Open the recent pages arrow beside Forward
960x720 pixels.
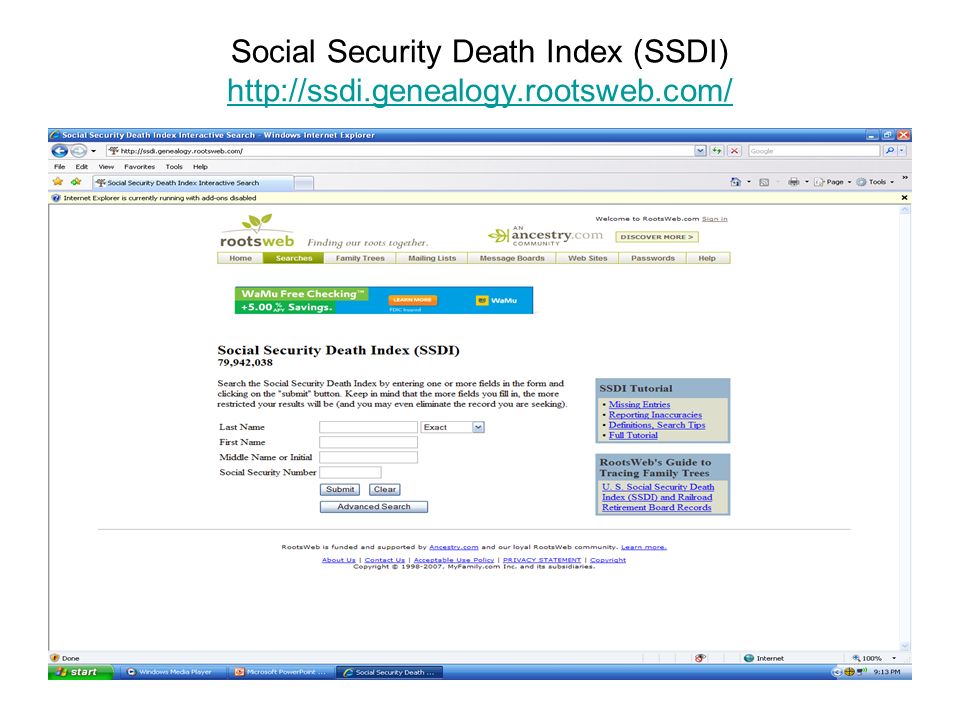94,151
